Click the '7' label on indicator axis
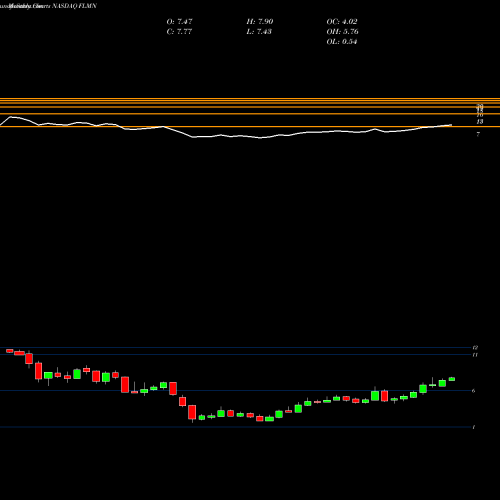This screenshot has width=500, height=500. pyautogui.click(x=478, y=134)
